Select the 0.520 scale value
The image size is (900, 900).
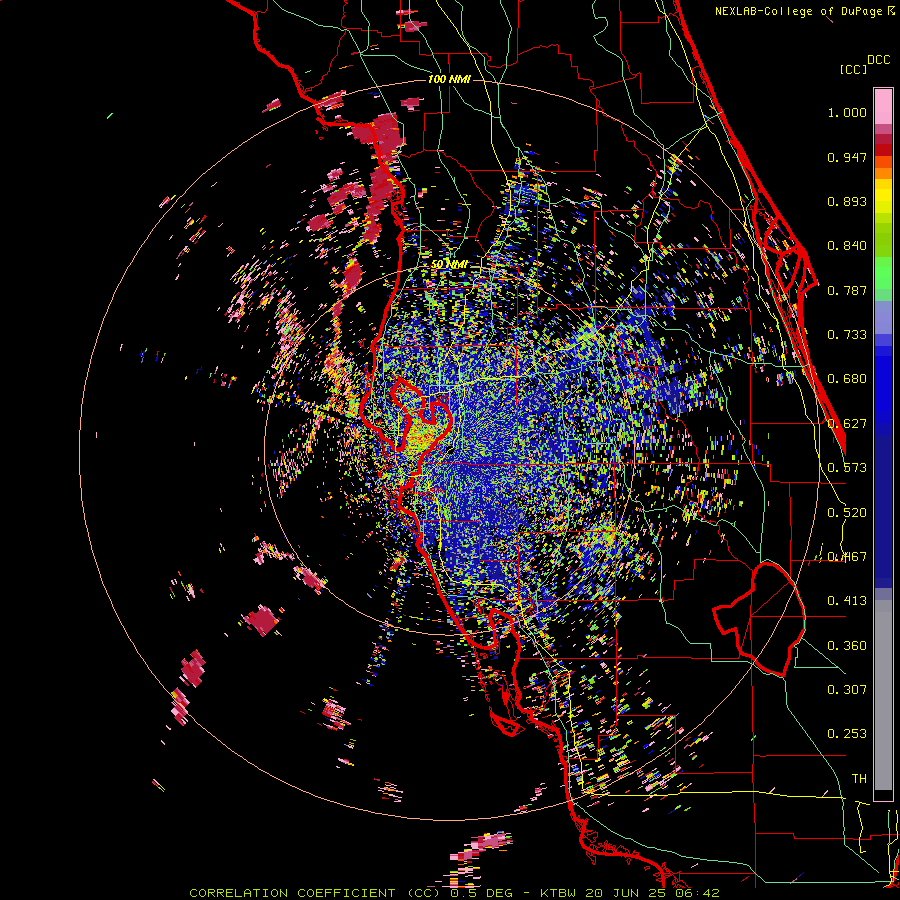click(x=847, y=513)
